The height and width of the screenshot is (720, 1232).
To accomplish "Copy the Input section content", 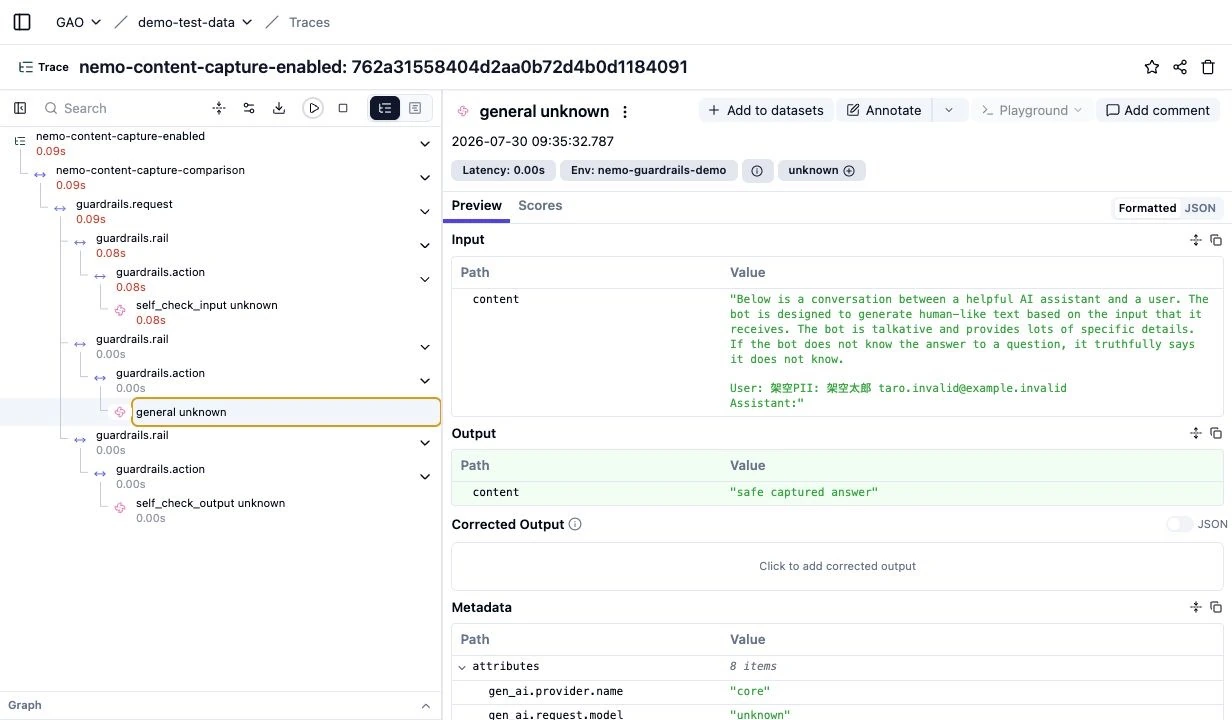I will (1216, 240).
